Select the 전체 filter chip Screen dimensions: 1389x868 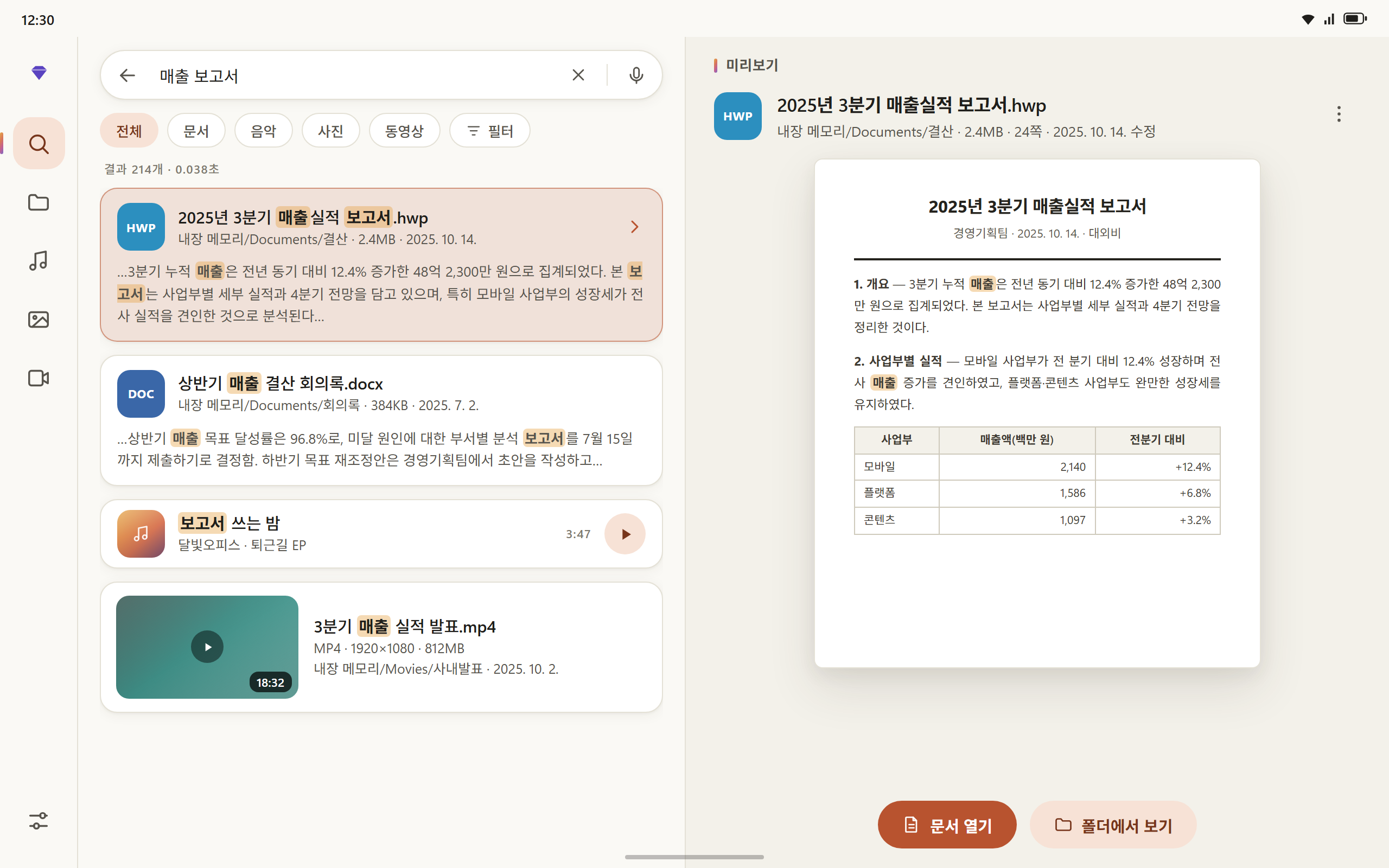pos(129,130)
